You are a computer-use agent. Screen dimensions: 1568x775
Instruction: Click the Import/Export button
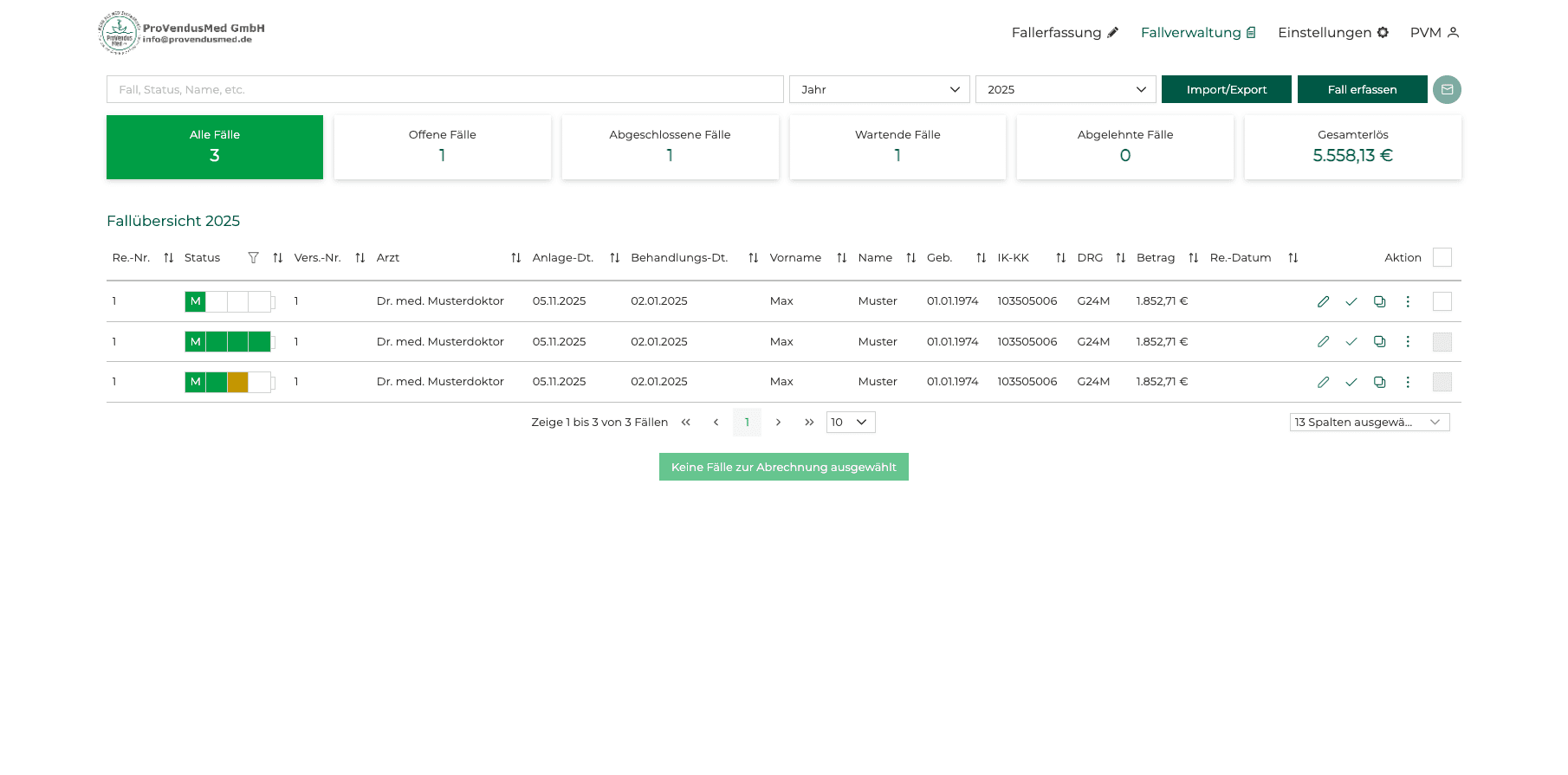pos(1226,89)
